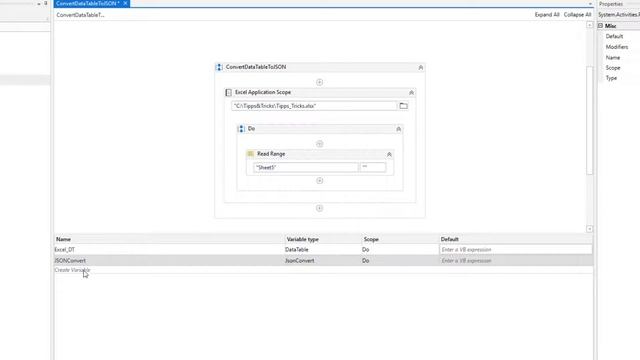Edit the workbook path field
Image resolution: width=640 pixels, height=360 pixels.
[x=314, y=106]
